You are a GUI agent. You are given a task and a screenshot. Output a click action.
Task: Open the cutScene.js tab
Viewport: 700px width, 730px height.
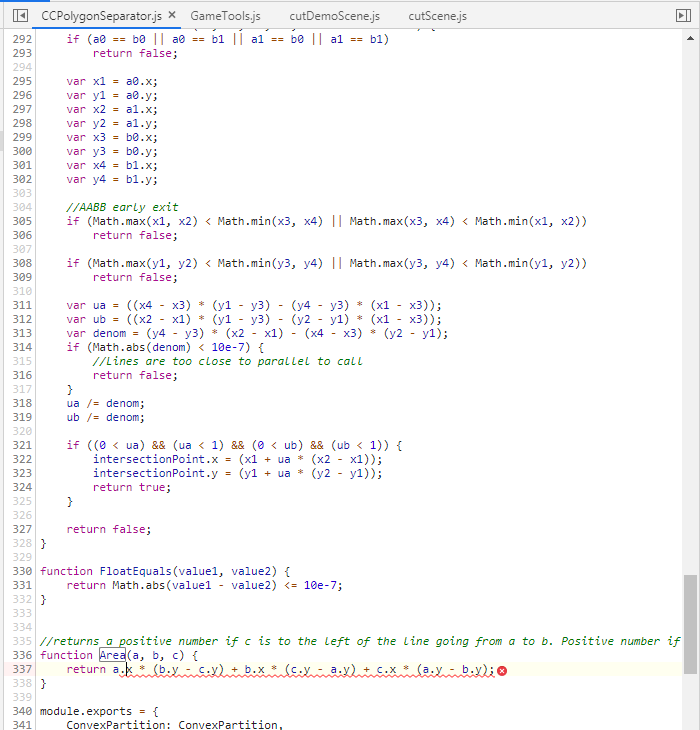coord(438,16)
